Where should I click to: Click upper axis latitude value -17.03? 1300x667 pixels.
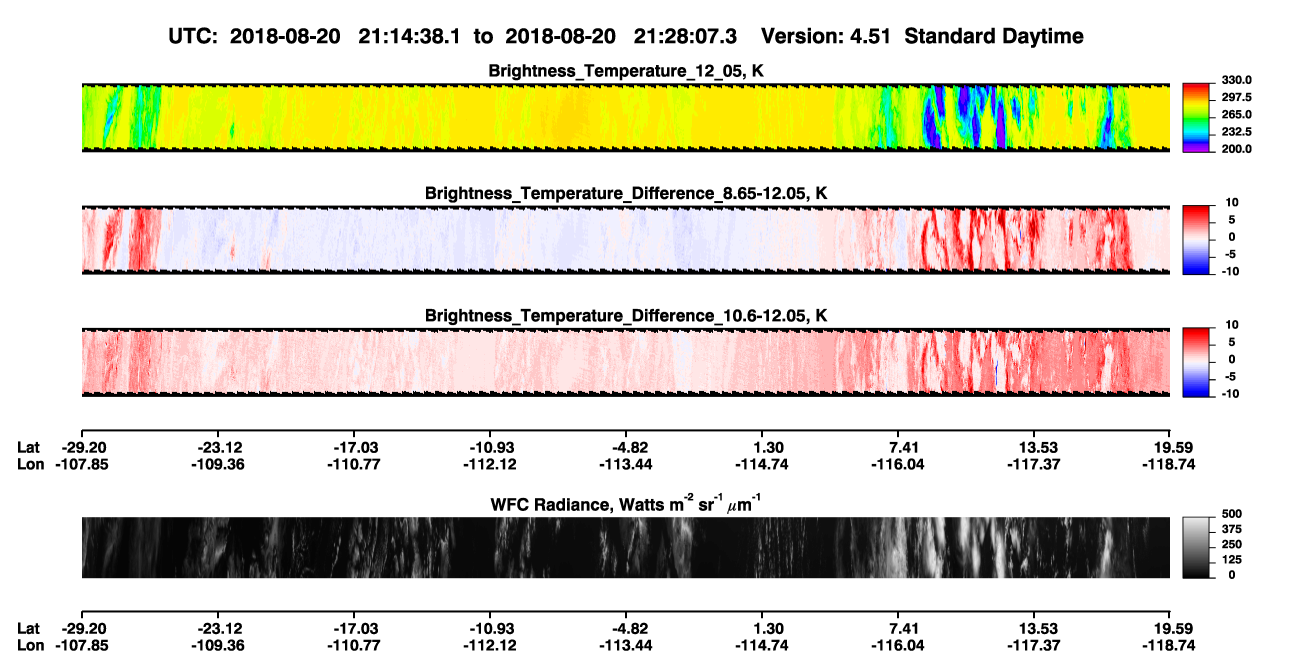click(355, 447)
